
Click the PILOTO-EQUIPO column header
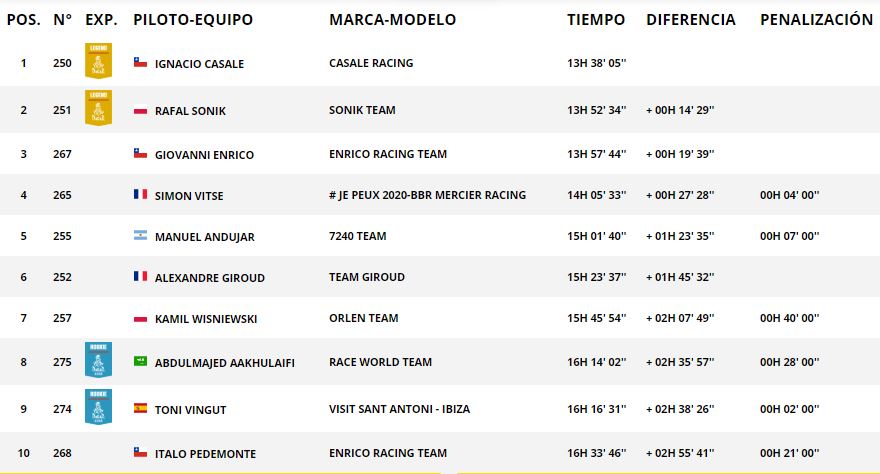(193, 20)
